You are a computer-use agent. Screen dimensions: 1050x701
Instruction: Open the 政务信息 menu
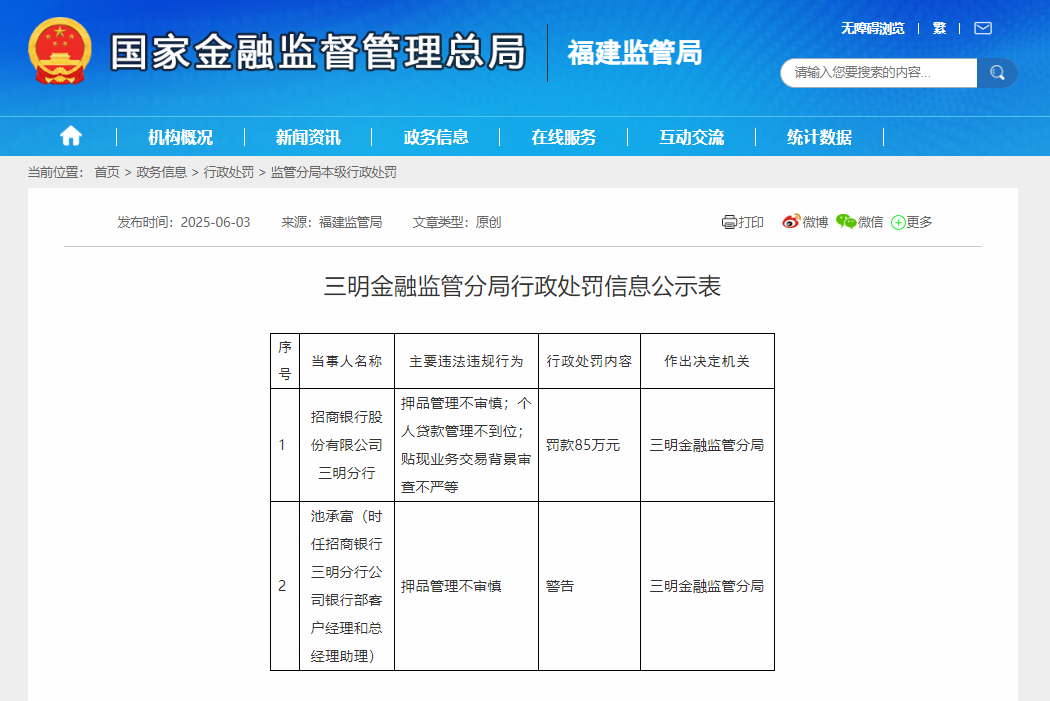pyautogui.click(x=436, y=137)
